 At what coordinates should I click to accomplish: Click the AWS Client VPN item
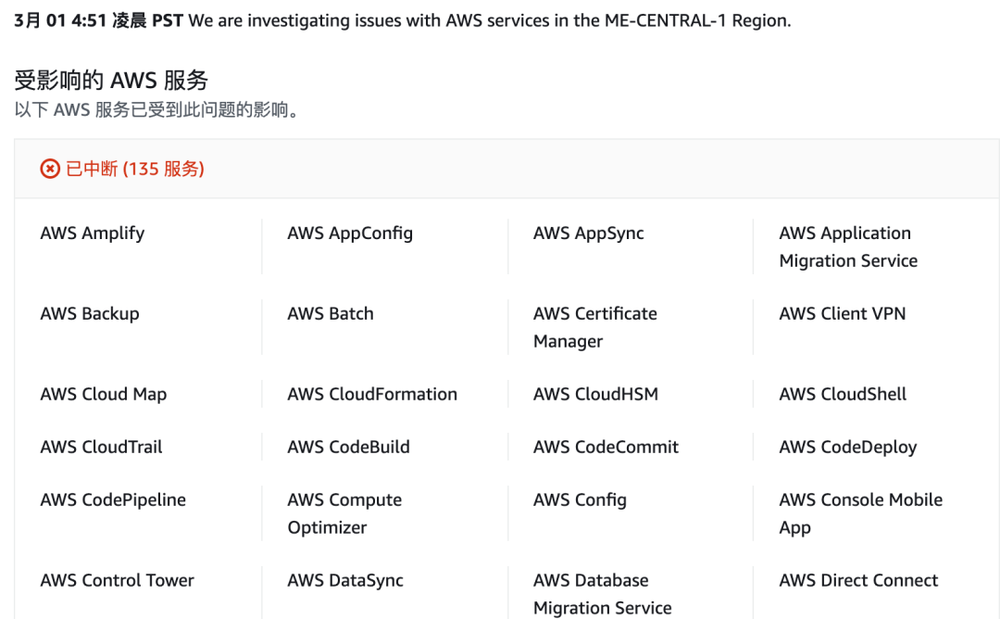pos(842,314)
